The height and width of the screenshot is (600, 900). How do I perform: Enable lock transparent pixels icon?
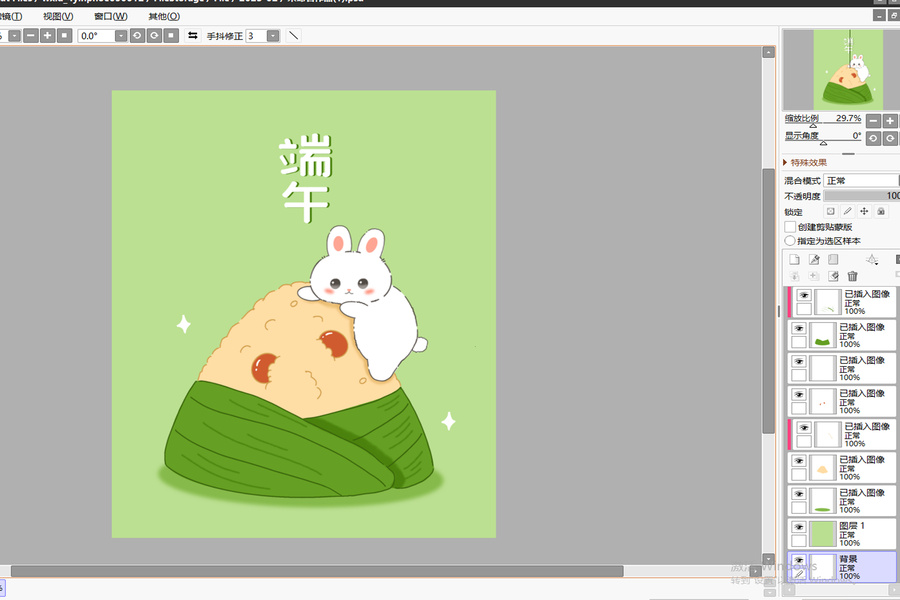[x=831, y=211]
